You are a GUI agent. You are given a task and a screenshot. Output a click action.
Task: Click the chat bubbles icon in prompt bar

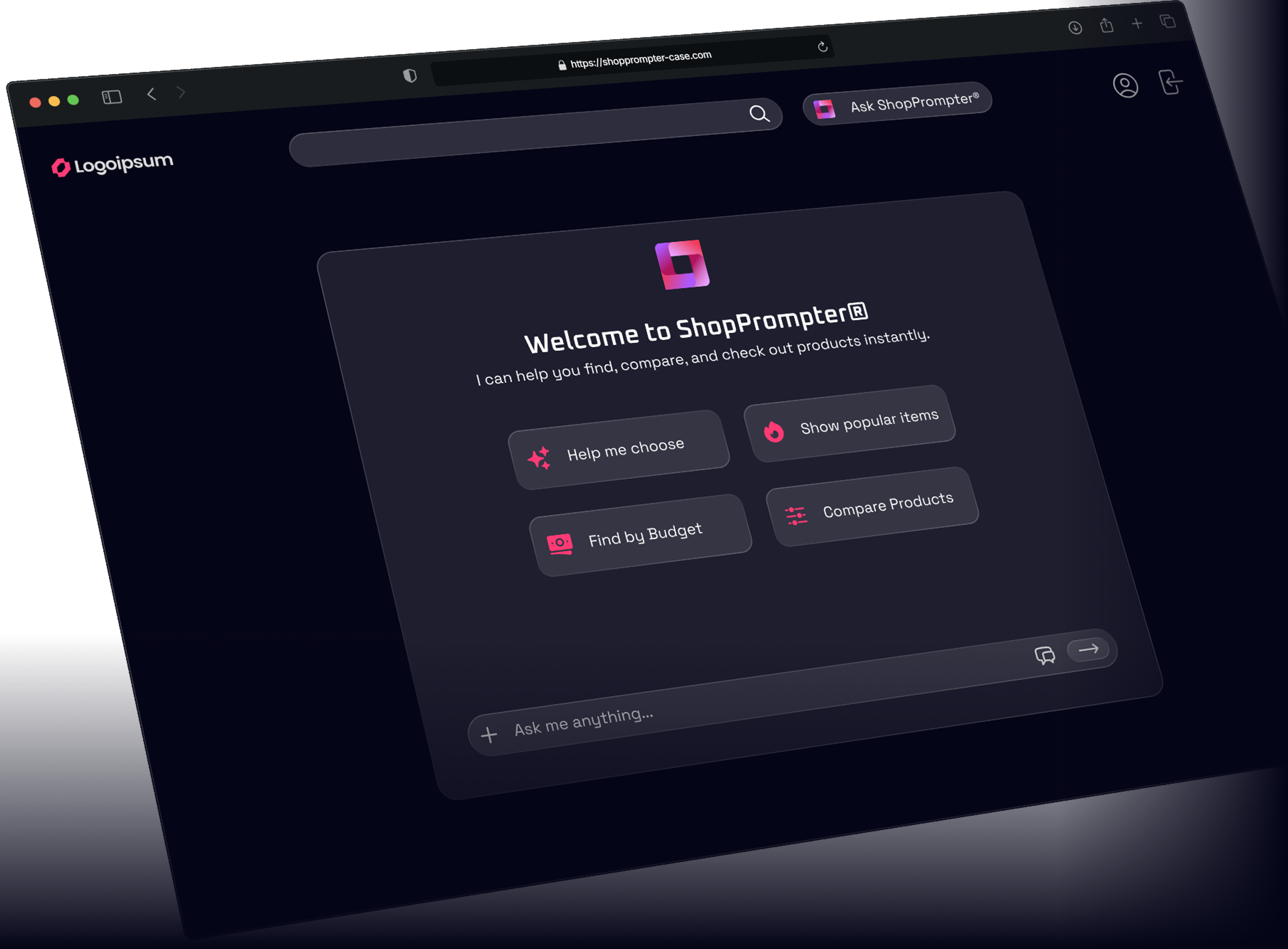coord(1044,655)
